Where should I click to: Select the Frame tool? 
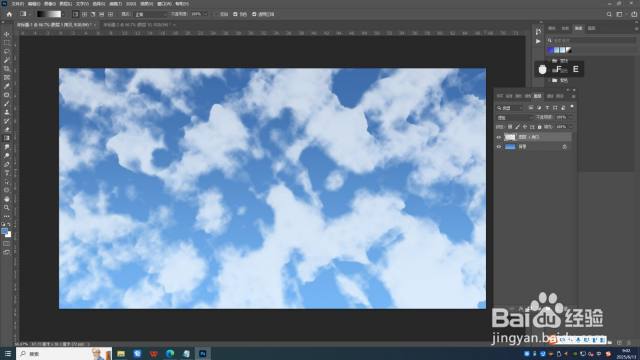click(7, 77)
